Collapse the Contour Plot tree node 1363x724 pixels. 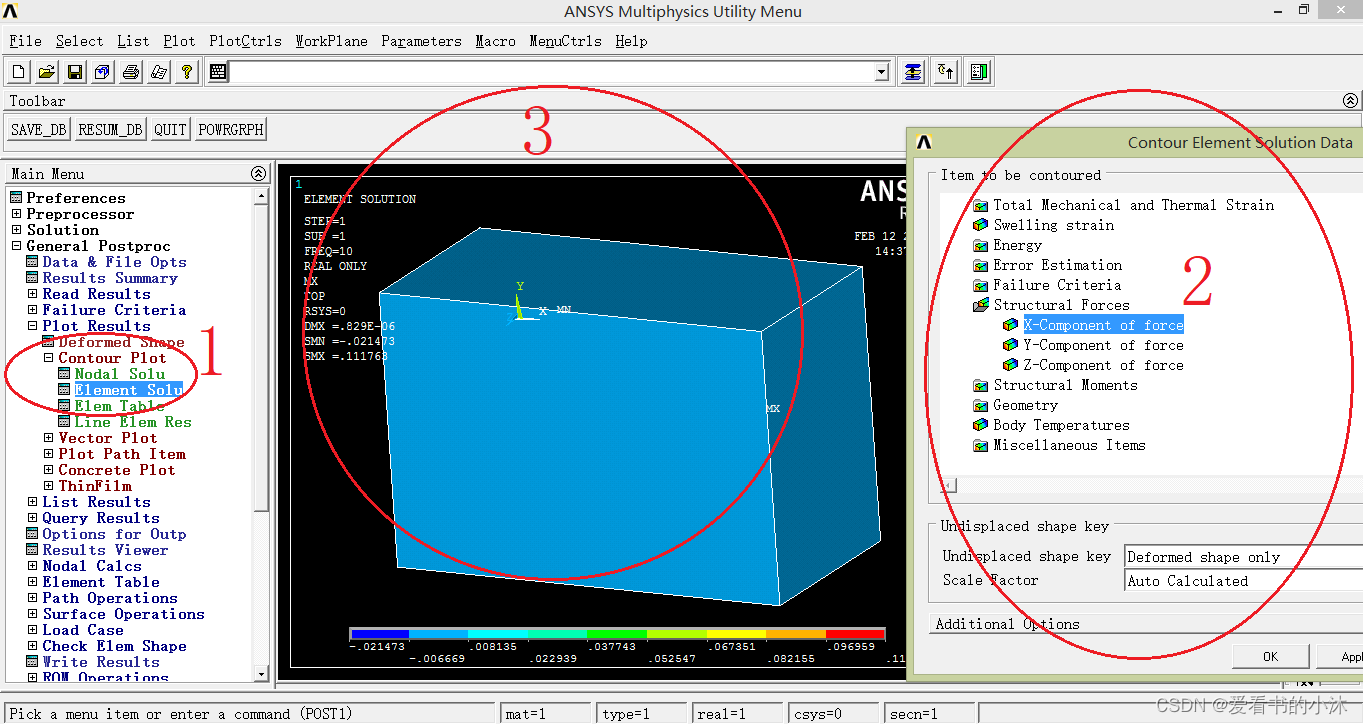click(48, 358)
